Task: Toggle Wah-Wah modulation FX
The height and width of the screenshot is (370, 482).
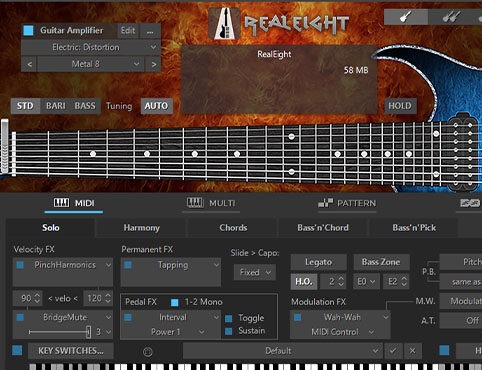Action: (297, 317)
